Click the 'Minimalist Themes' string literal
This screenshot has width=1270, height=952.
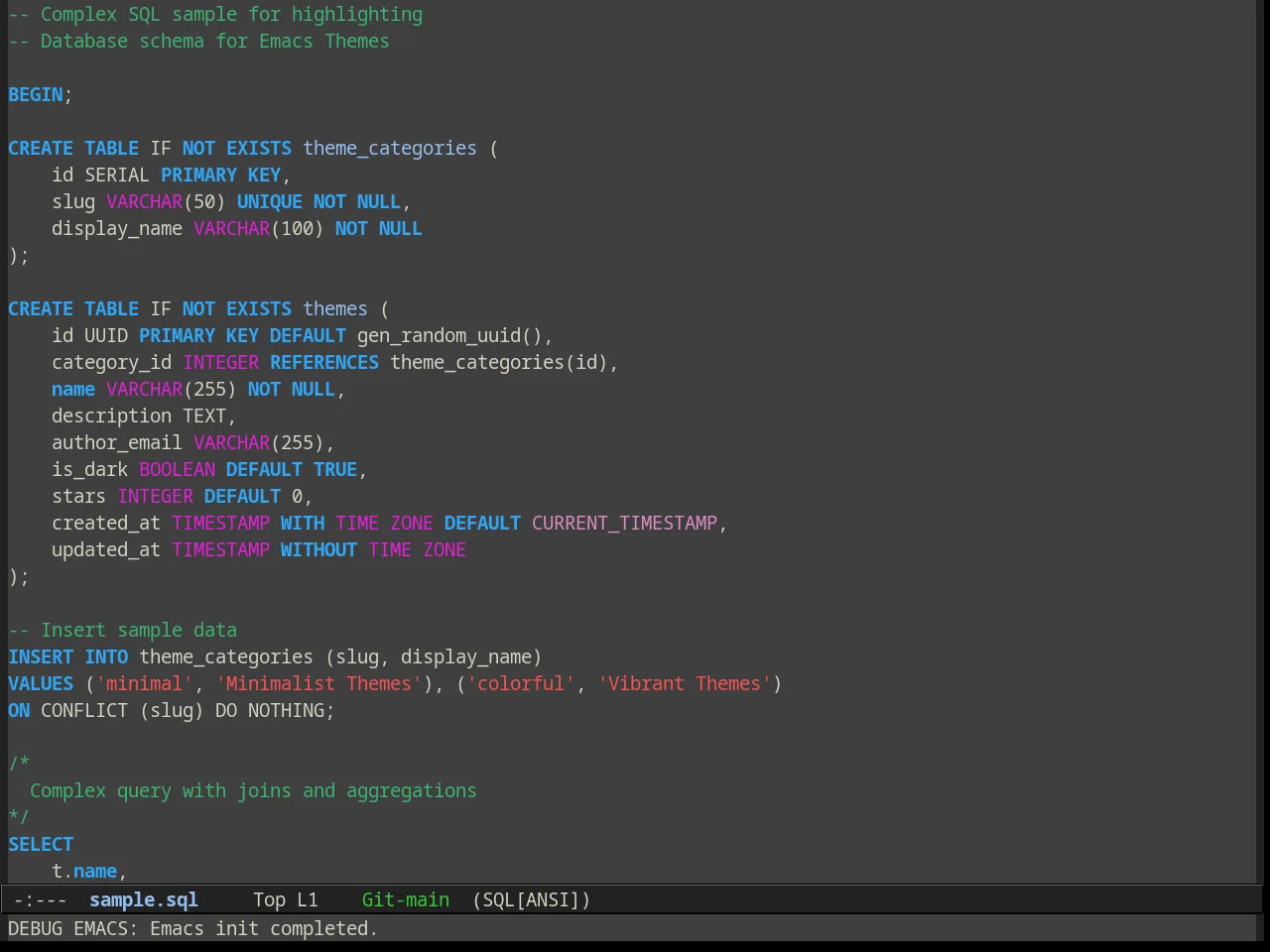coord(318,683)
